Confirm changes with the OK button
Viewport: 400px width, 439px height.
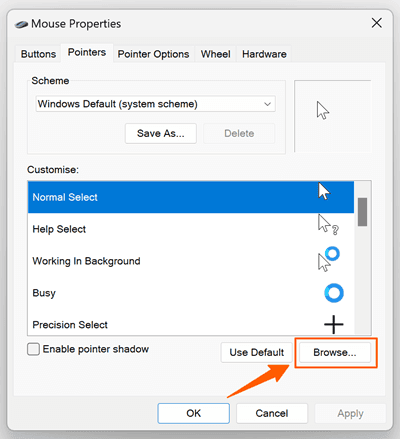click(194, 413)
